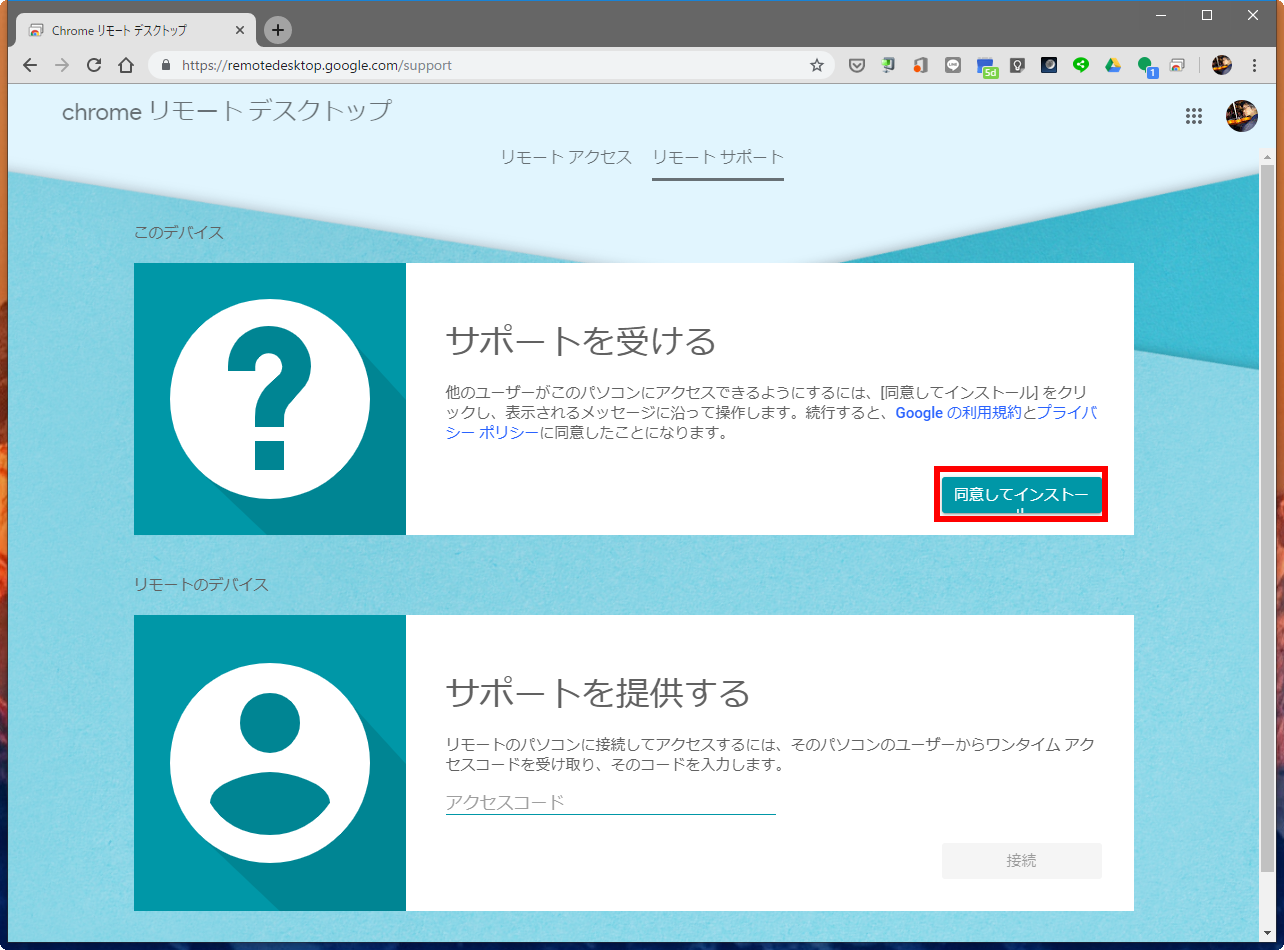Open the Google apps grid
Image resolution: width=1284 pixels, height=950 pixels.
pos(1193,116)
